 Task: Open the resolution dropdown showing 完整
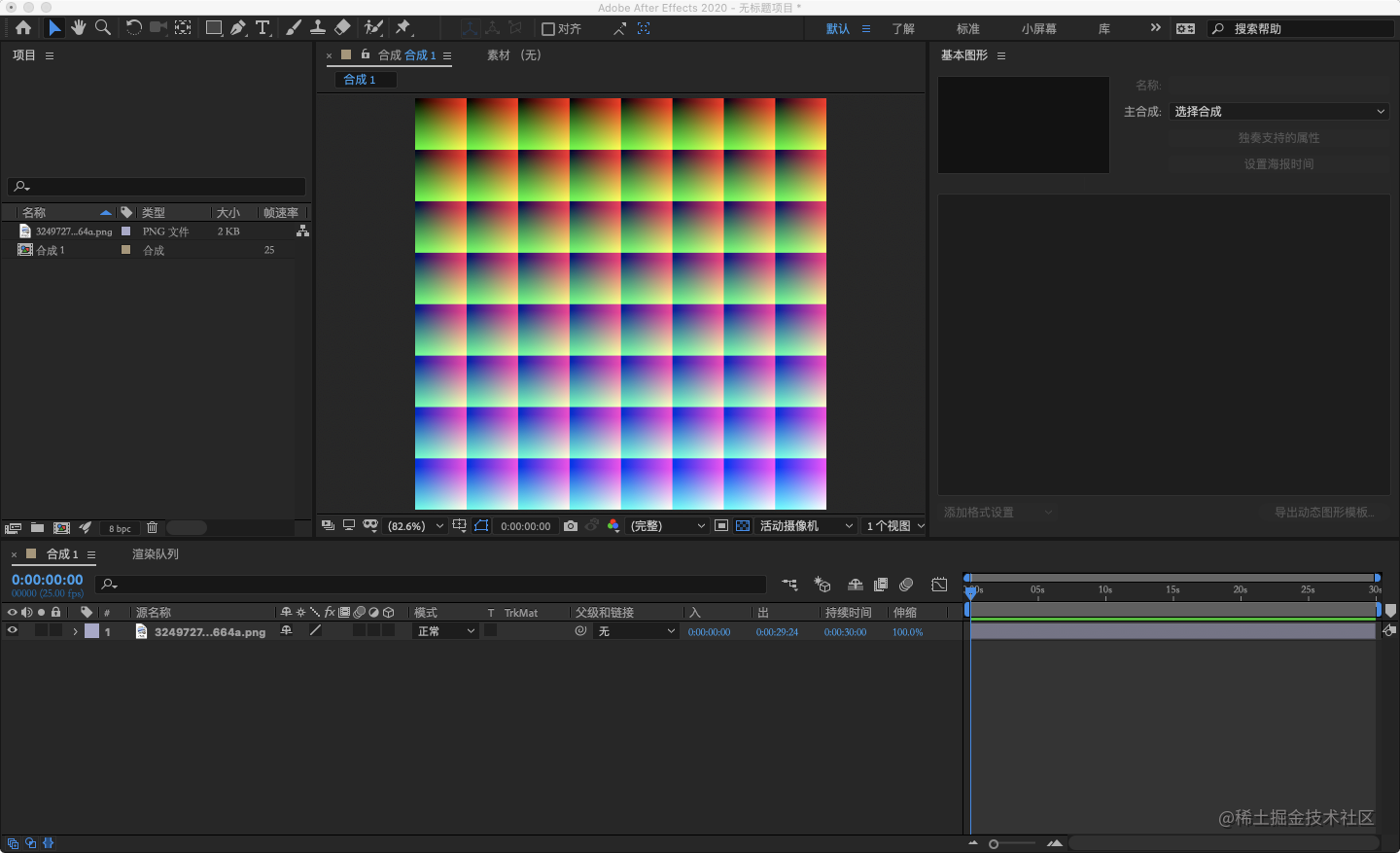coord(667,525)
